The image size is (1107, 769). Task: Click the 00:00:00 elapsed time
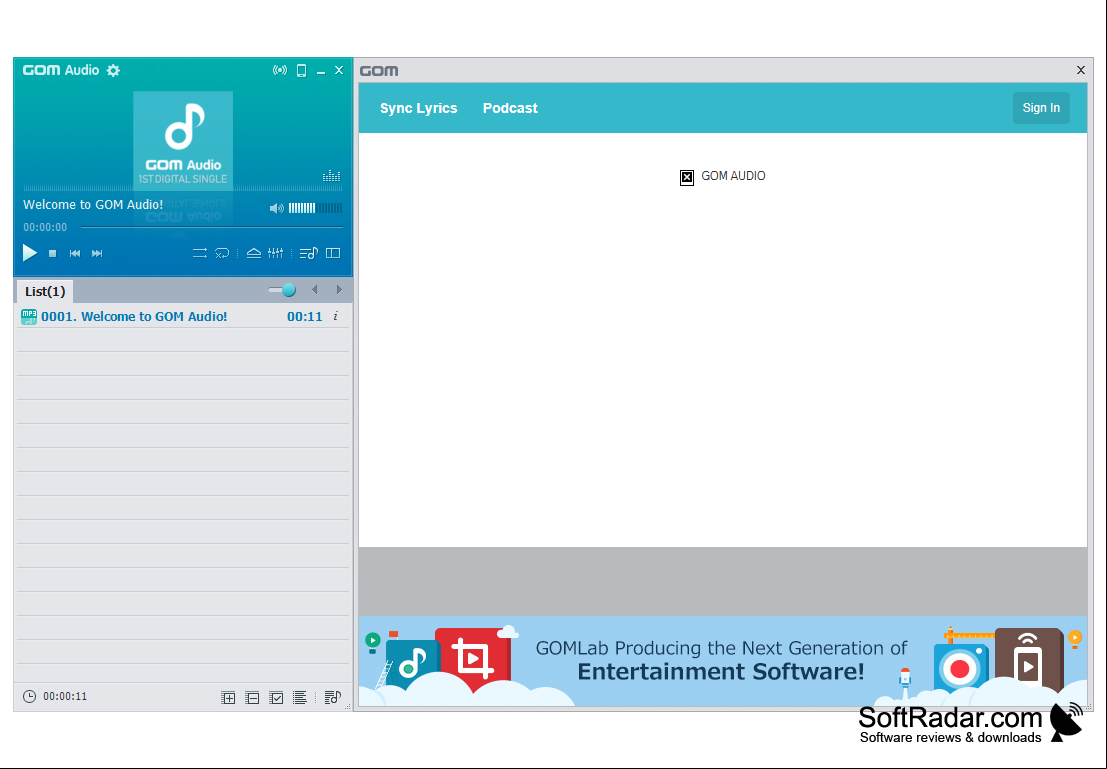45,227
